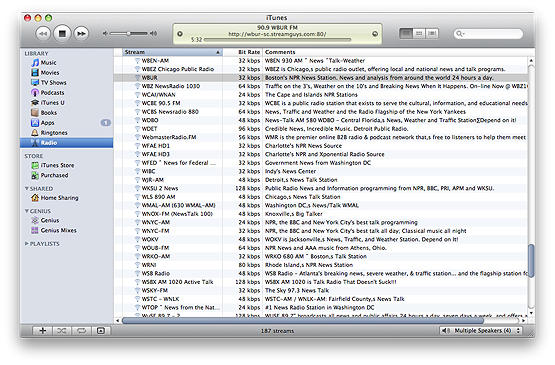
Task: Click the next track fast-forward button
Action: coord(81,34)
